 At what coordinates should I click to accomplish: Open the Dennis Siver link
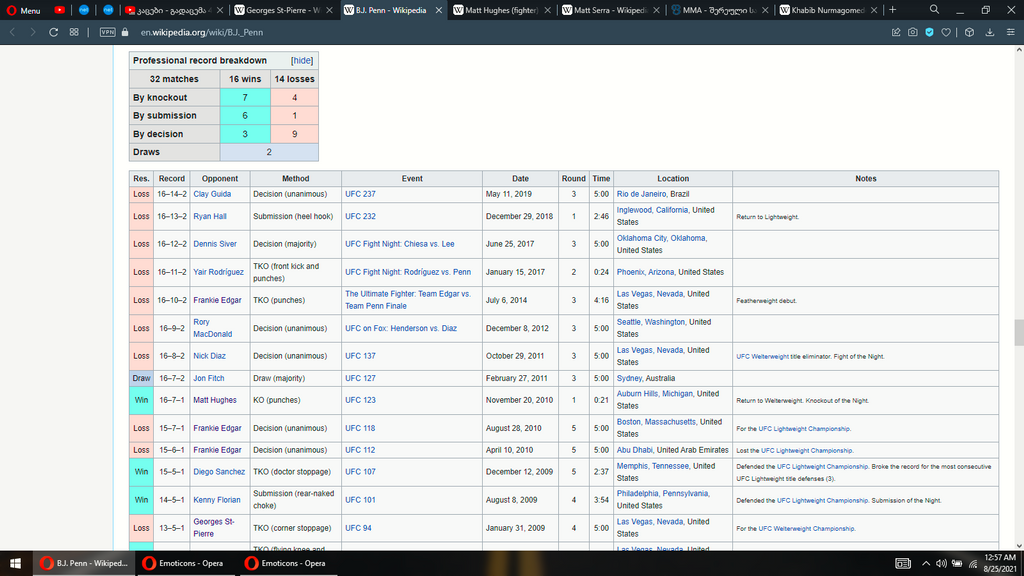coord(215,244)
